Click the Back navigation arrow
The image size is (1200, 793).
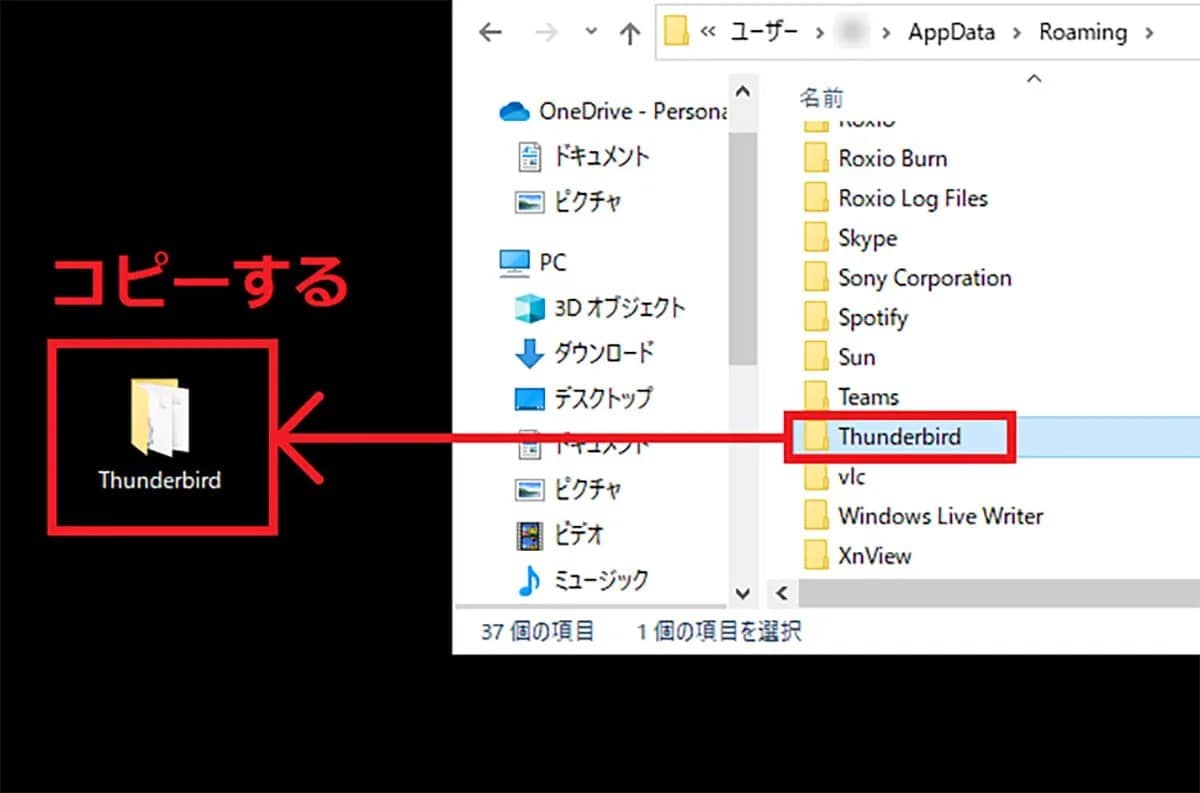(x=490, y=33)
